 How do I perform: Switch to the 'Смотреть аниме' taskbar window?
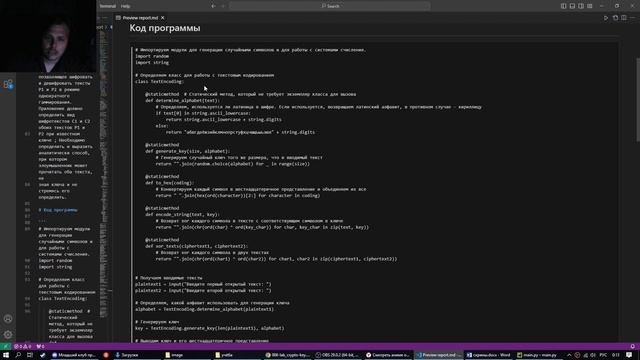[x=388, y=355]
